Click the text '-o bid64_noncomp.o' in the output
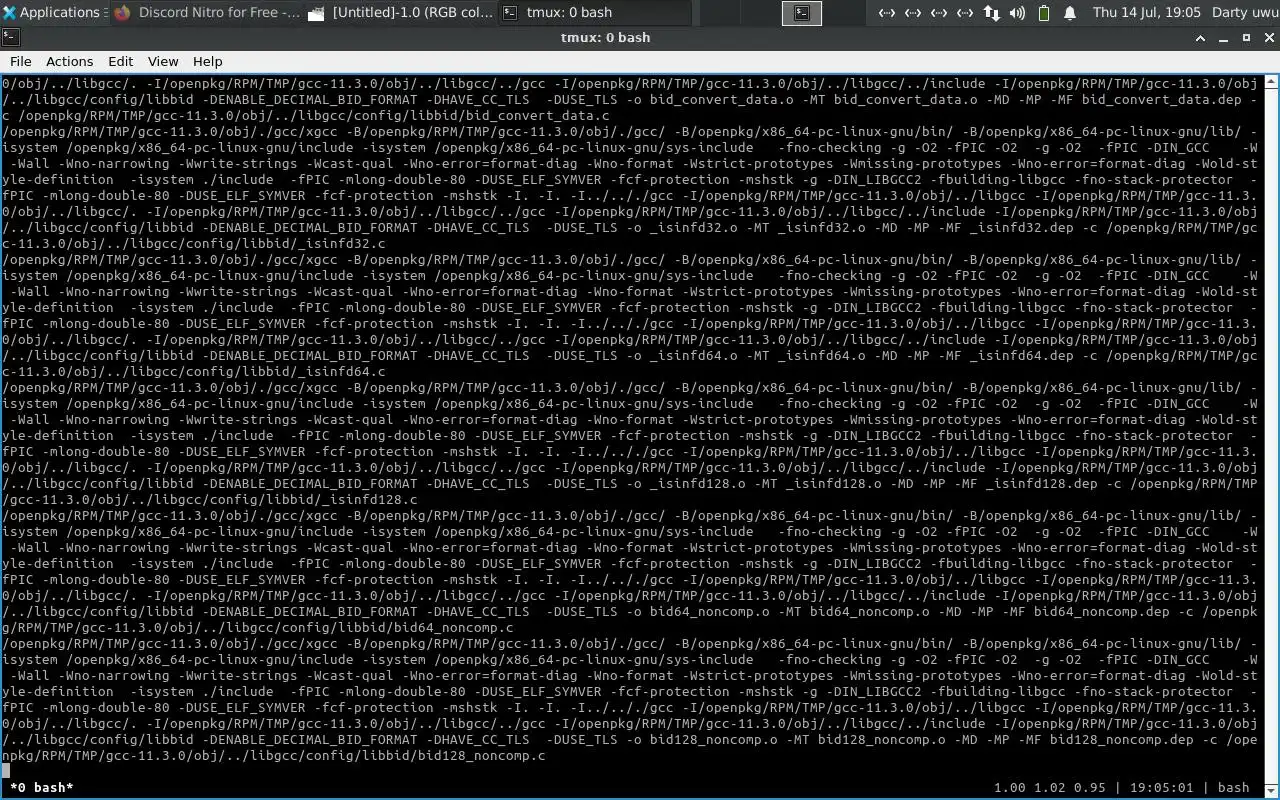The height and width of the screenshot is (800, 1280). (x=697, y=612)
